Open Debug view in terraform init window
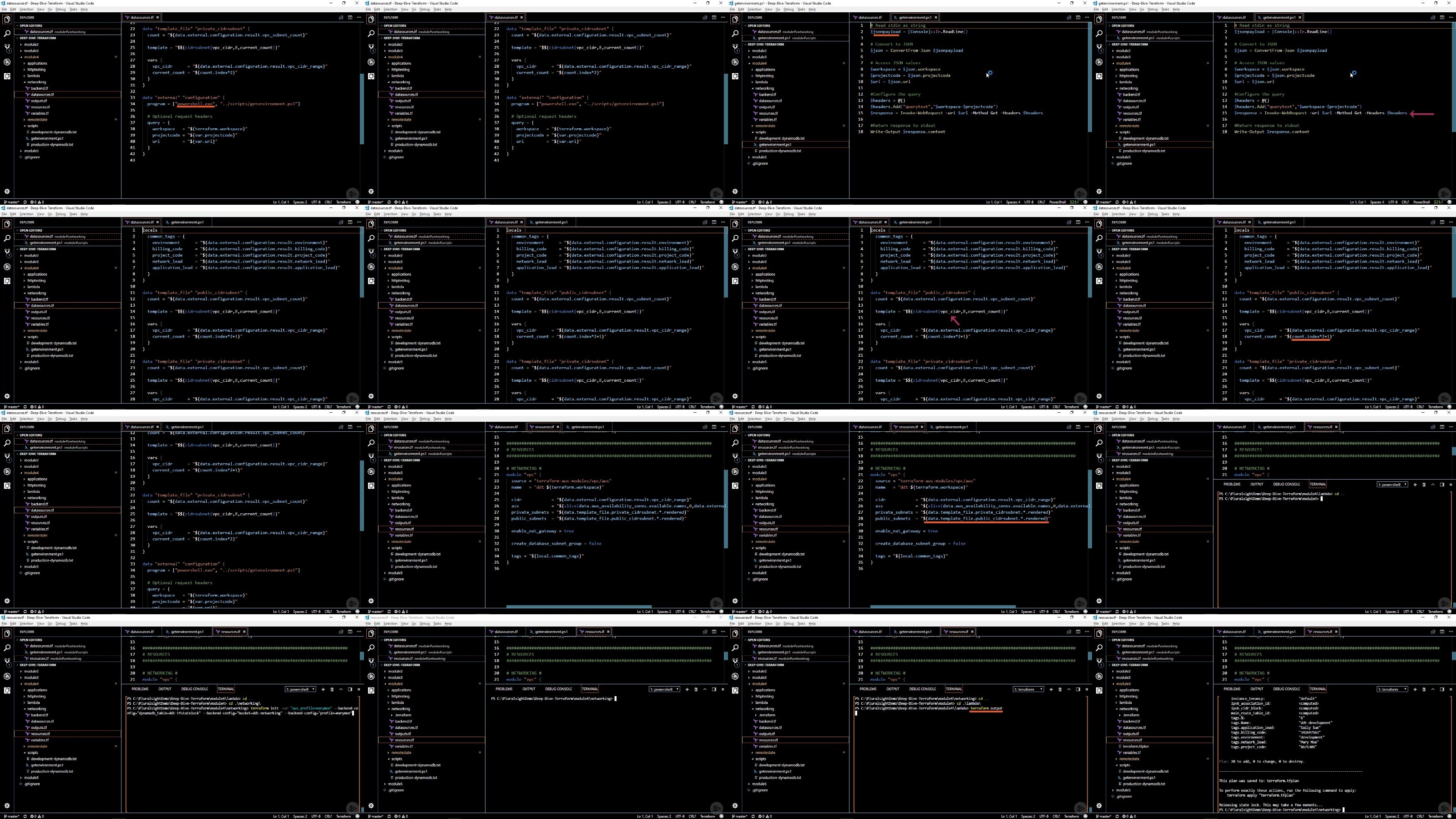The width and height of the screenshot is (1456, 819). [7, 676]
